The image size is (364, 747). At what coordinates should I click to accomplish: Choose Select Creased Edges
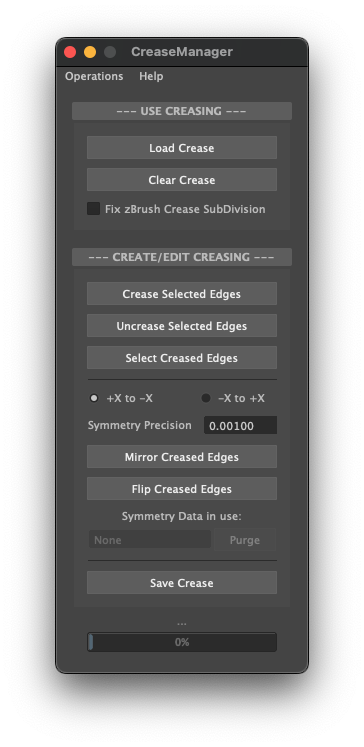(x=182, y=358)
